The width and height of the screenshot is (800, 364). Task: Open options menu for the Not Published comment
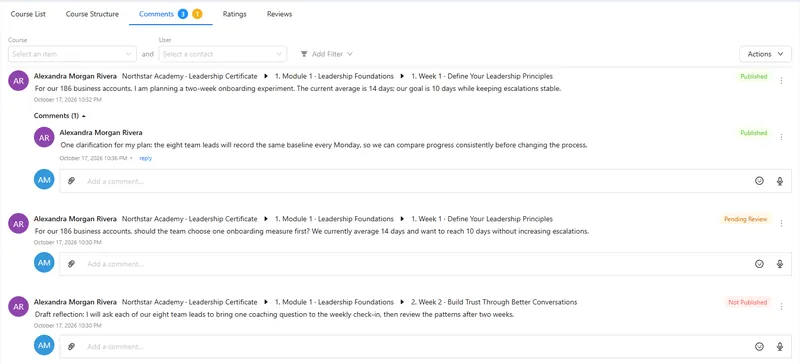point(782,306)
